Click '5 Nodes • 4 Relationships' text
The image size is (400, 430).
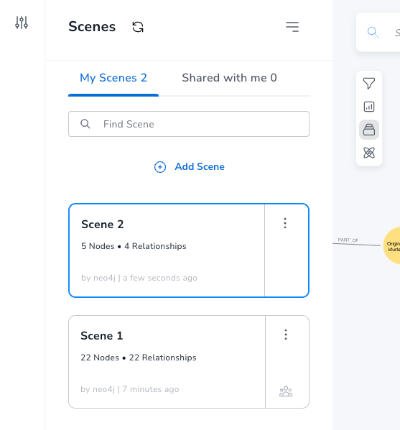(x=134, y=246)
